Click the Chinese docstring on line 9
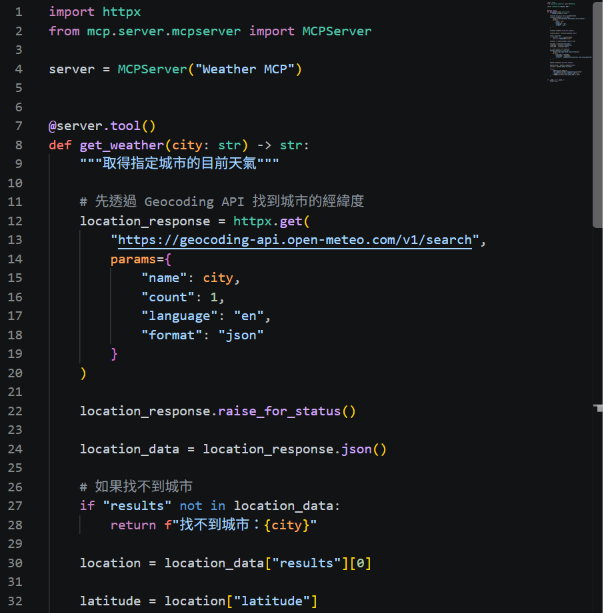The height and width of the screenshot is (613, 603). (179, 163)
